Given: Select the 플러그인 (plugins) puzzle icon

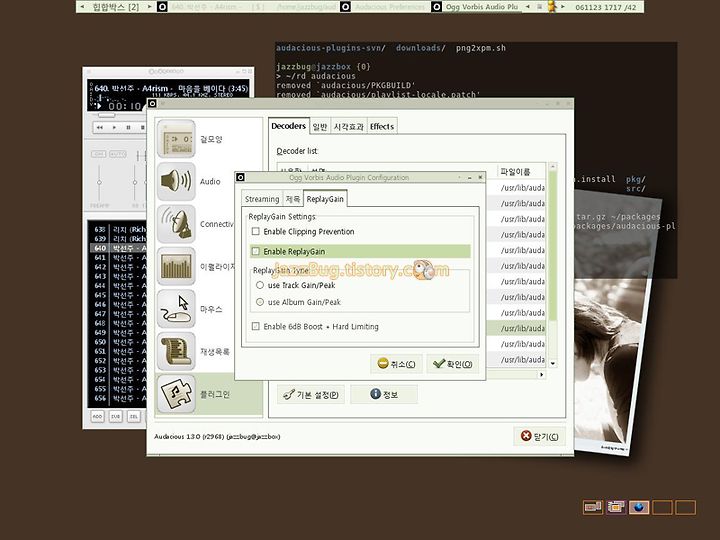Looking at the screenshot, I should [176, 394].
